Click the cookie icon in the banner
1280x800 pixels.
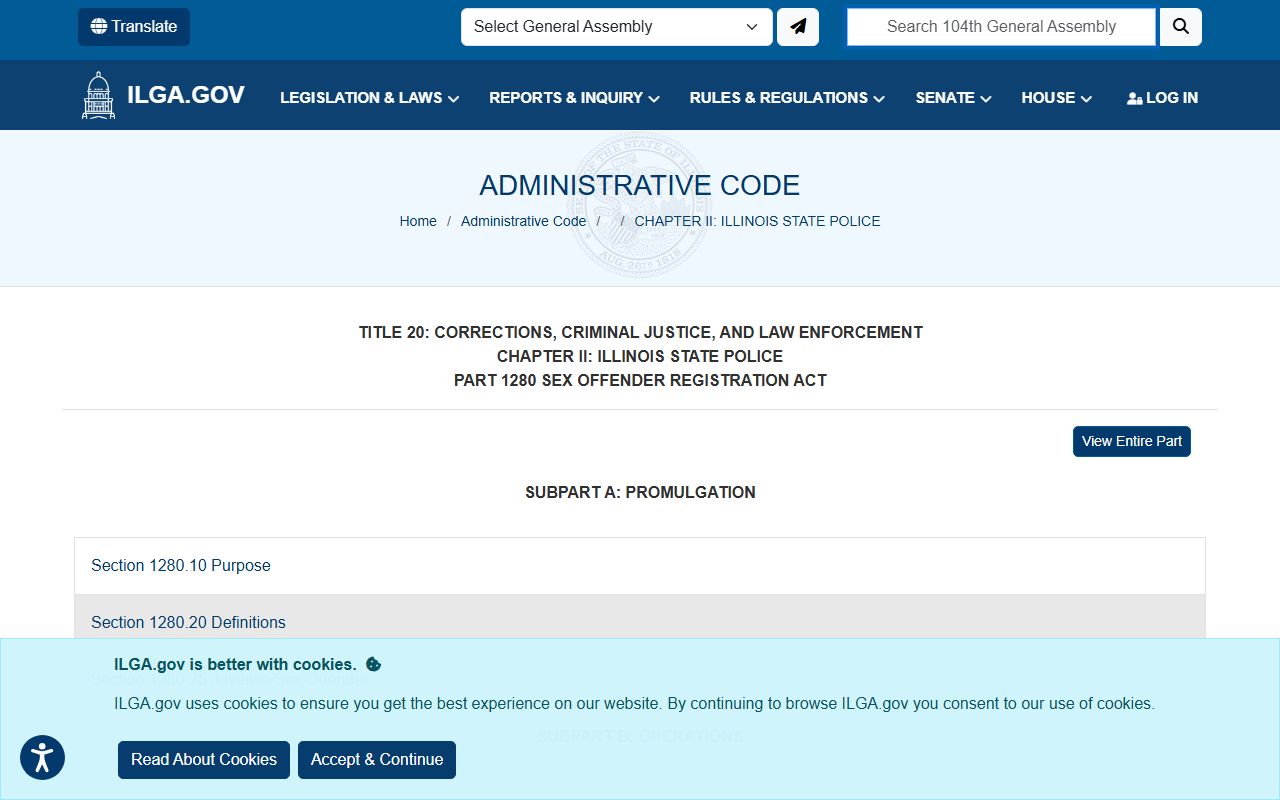(x=373, y=664)
